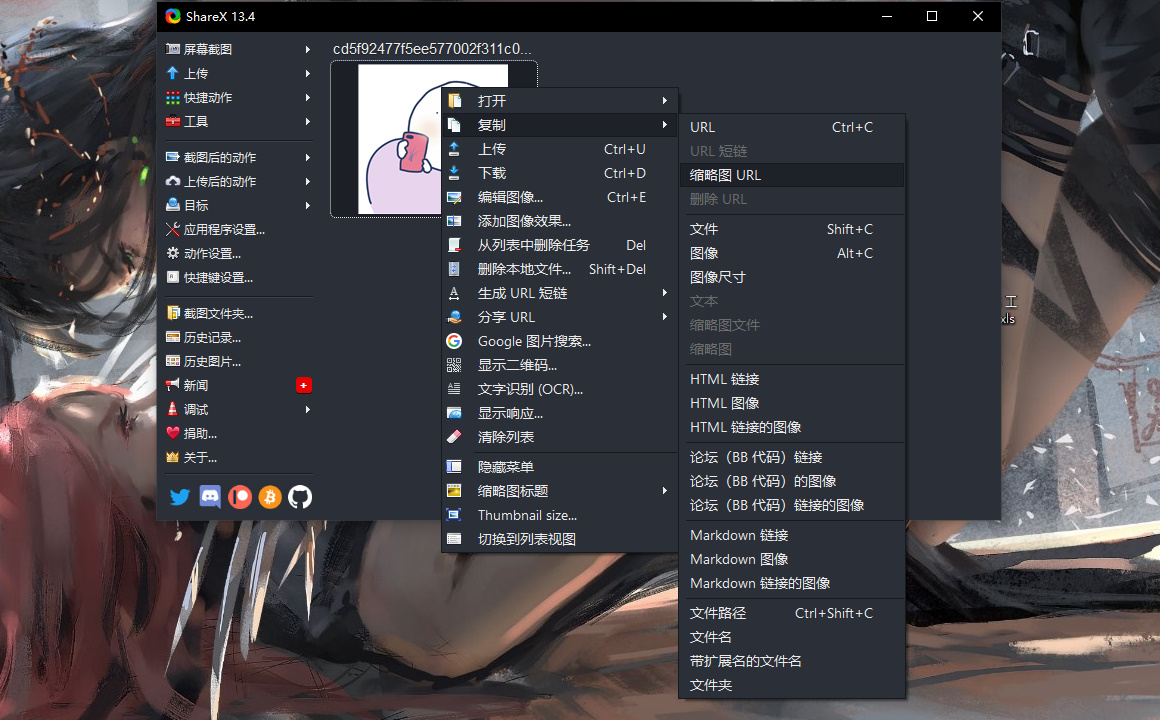The image size is (1160, 720).
Task: Click the 文字识别 (OCR) icon
Action: tap(454, 389)
